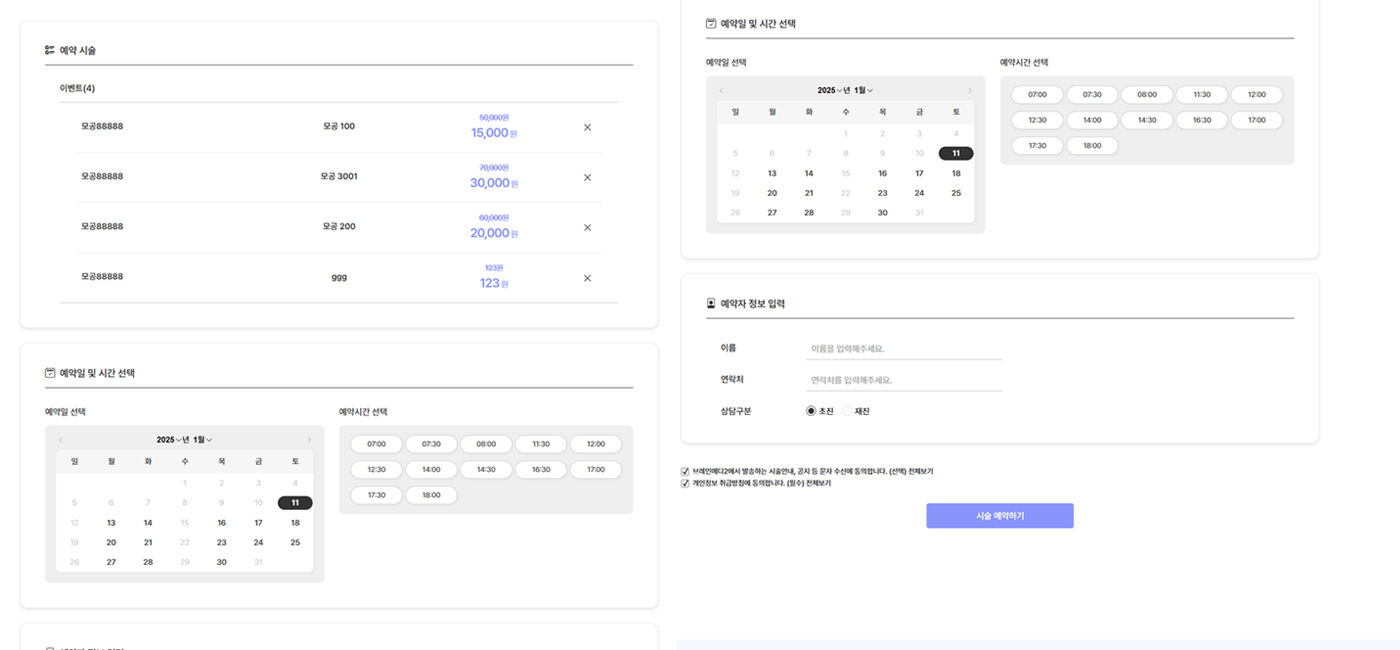Remove the ggg event row

pyautogui.click(x=587, y=278)
